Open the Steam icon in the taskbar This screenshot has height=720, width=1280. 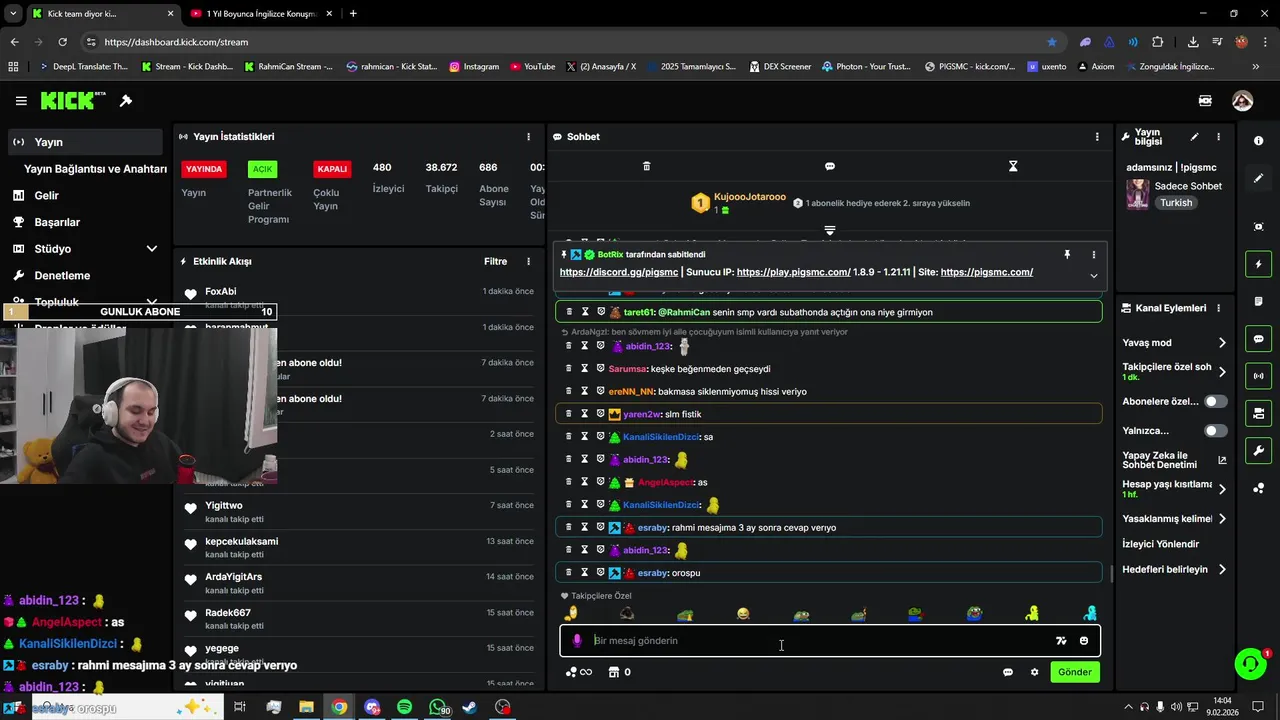pyautogui.click(x=470, y=707)
